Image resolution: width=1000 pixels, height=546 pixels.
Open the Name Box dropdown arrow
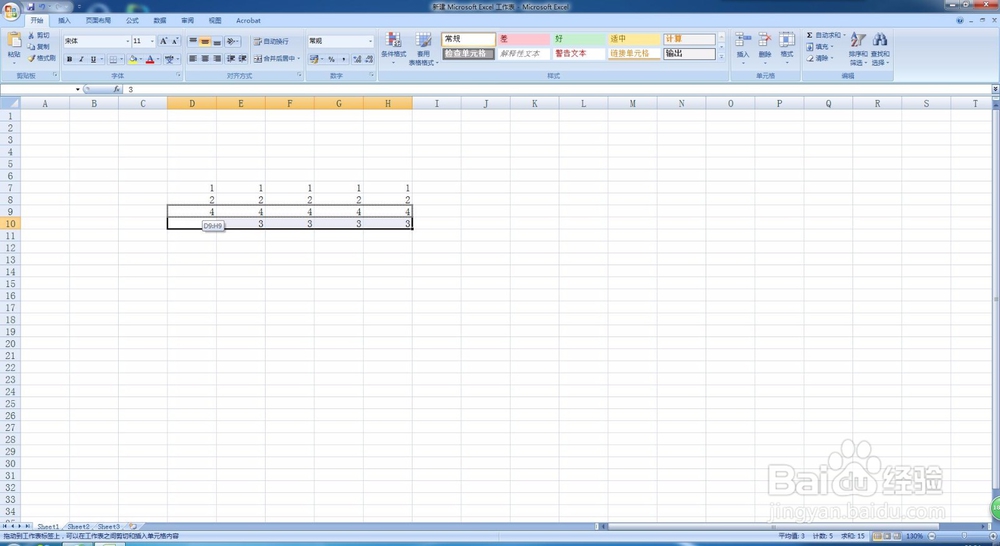pyautogui.click(x=78, y=89)
